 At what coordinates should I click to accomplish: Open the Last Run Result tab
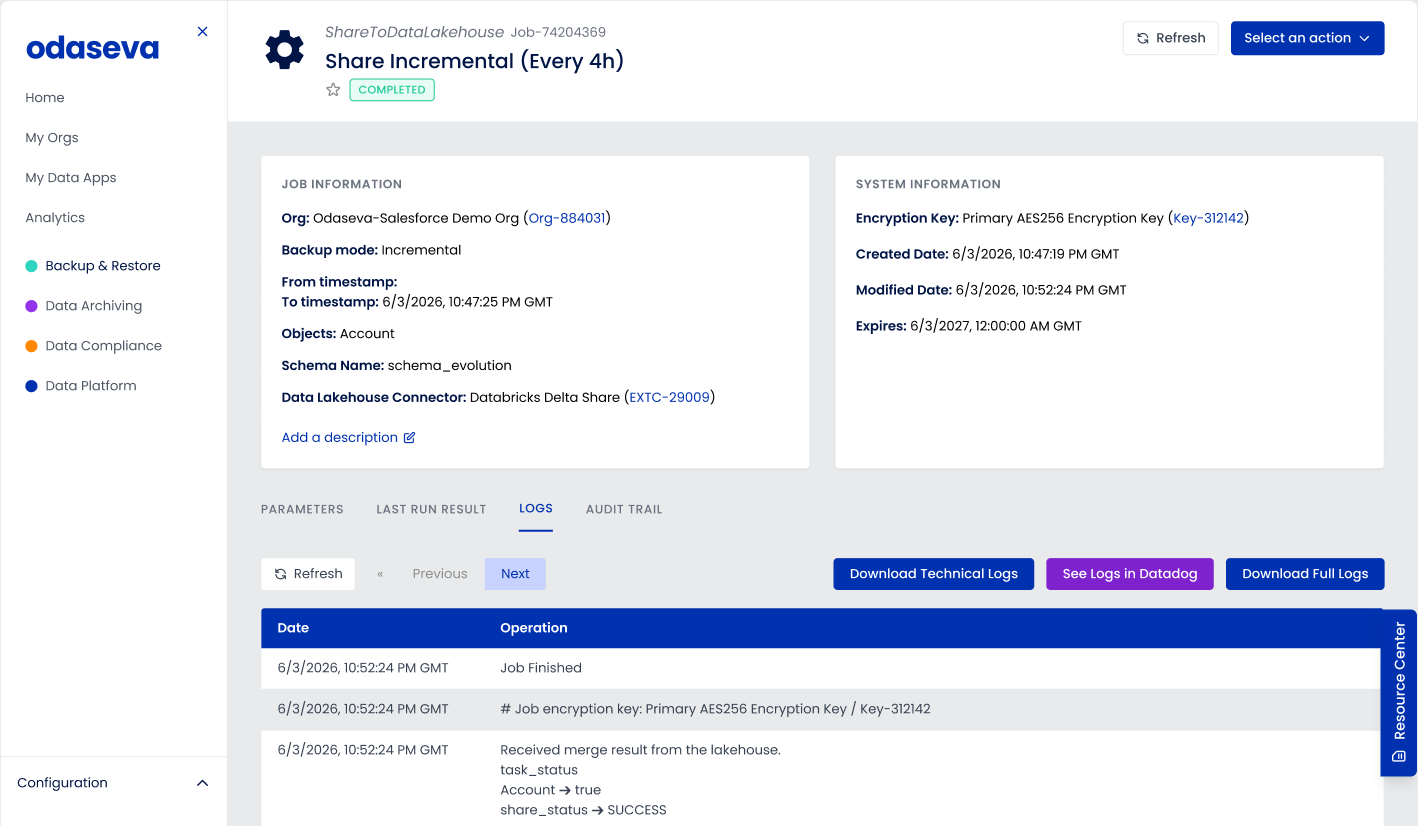pos(431,509)
